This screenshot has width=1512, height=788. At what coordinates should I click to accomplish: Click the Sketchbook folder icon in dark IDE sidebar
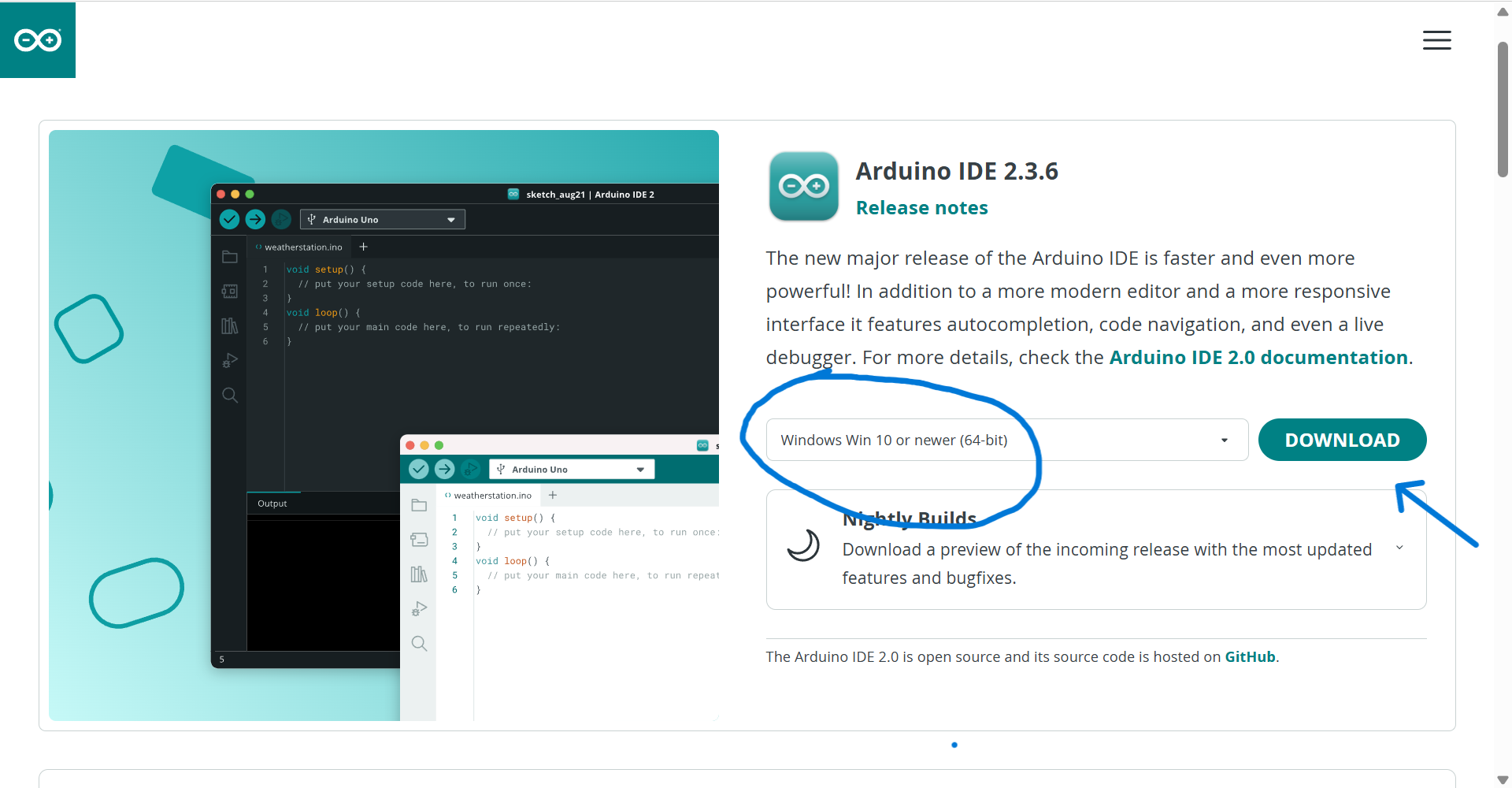pos(230,257)
